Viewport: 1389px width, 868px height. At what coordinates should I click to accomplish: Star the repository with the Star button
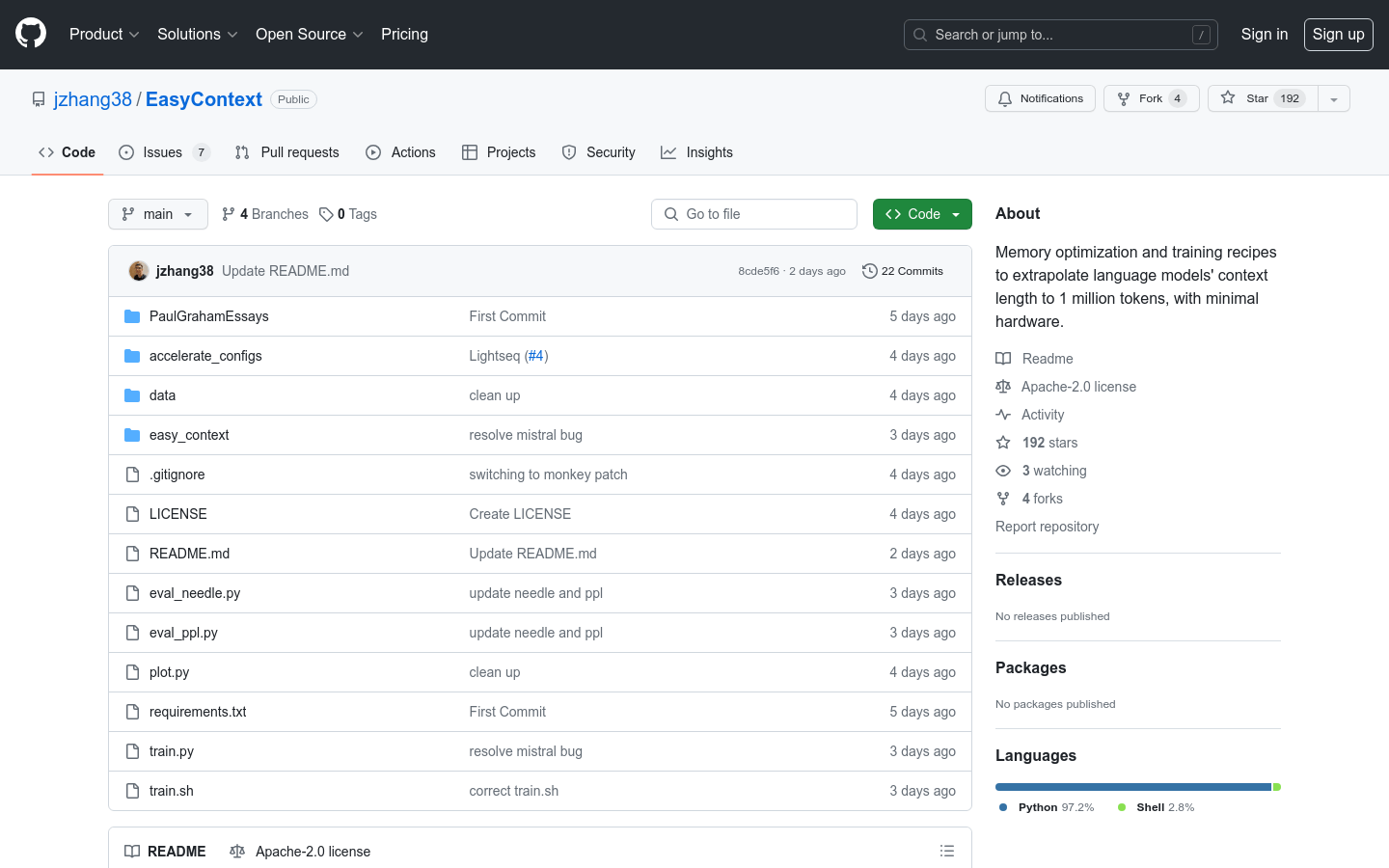[x=1263, y=98]
